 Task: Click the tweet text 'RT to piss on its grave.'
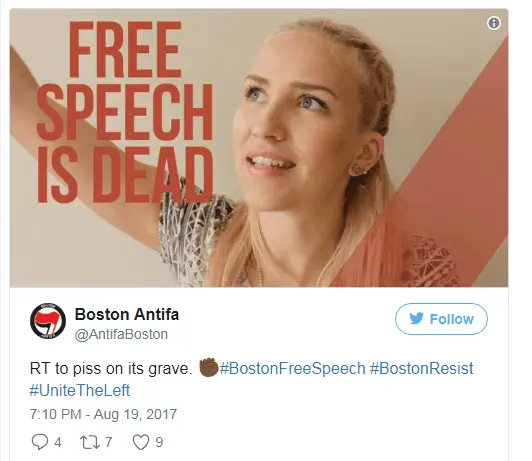(111, 369)
